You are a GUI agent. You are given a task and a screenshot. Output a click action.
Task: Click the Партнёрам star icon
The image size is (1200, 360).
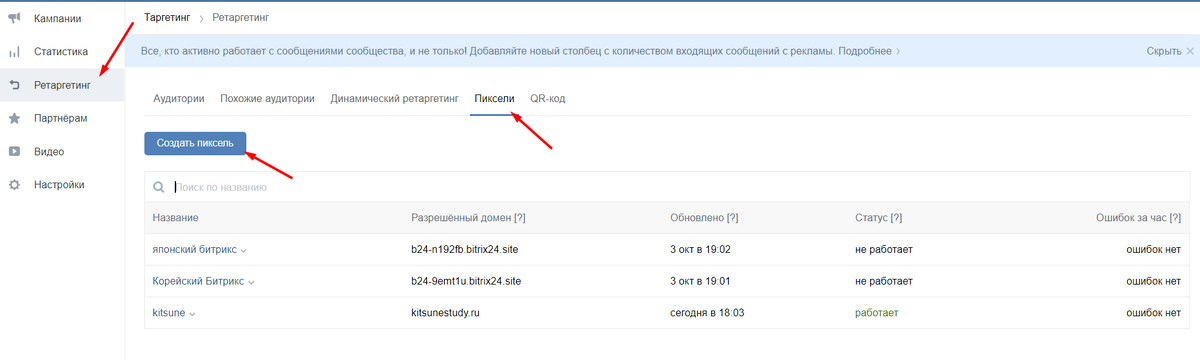click(15, 119)
